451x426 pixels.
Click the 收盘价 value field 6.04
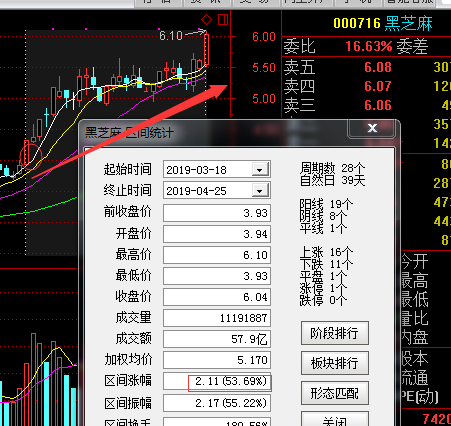(x=217, y=297)
